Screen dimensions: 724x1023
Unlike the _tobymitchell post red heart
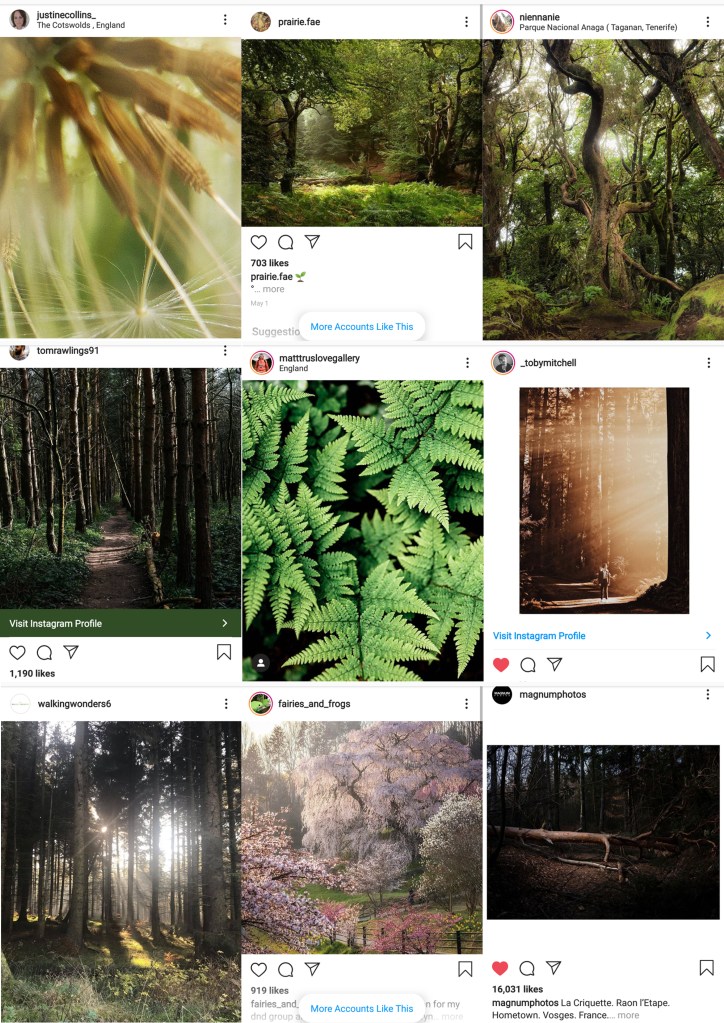tap(501, 665)
